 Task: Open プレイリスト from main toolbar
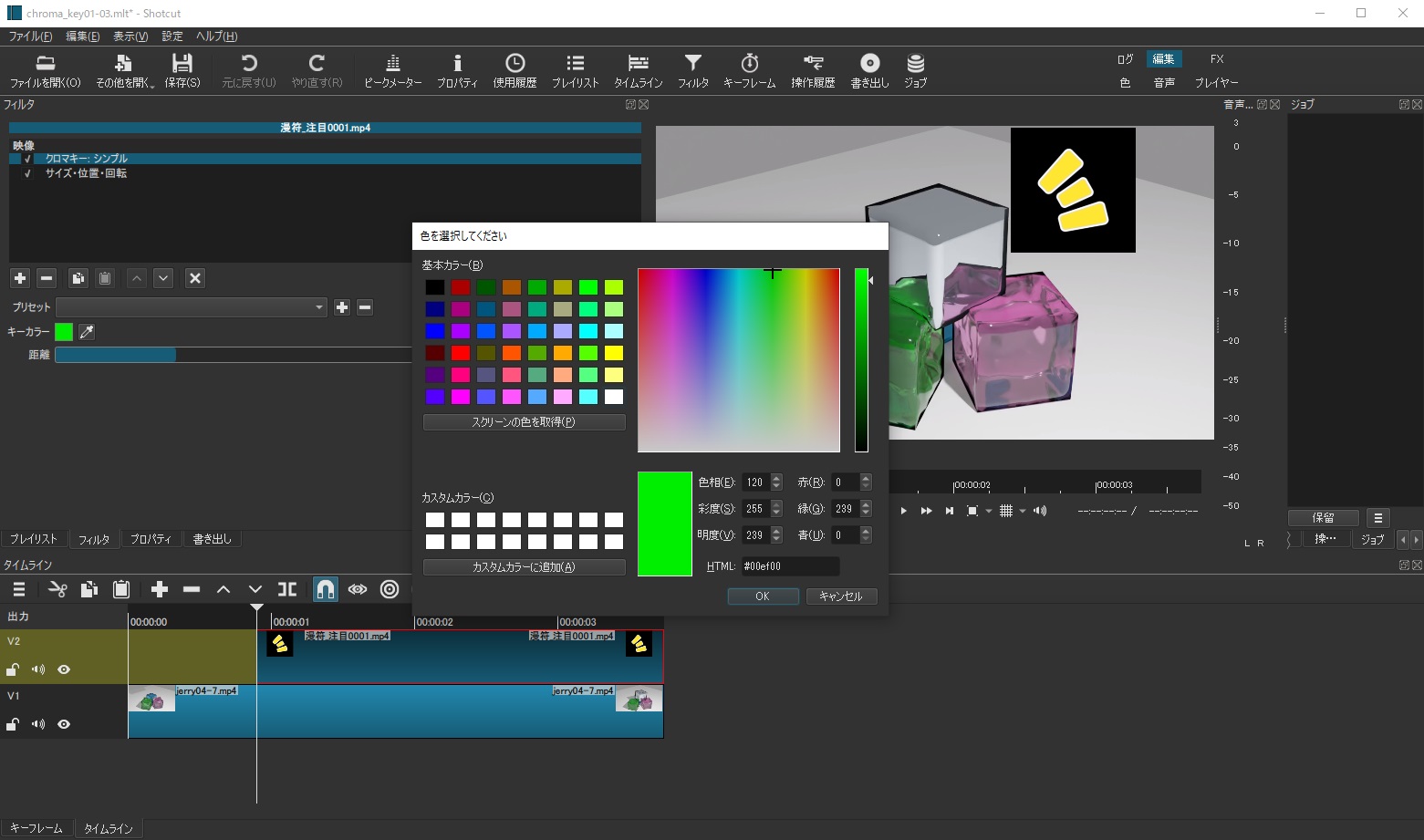(x=576, y=70)
